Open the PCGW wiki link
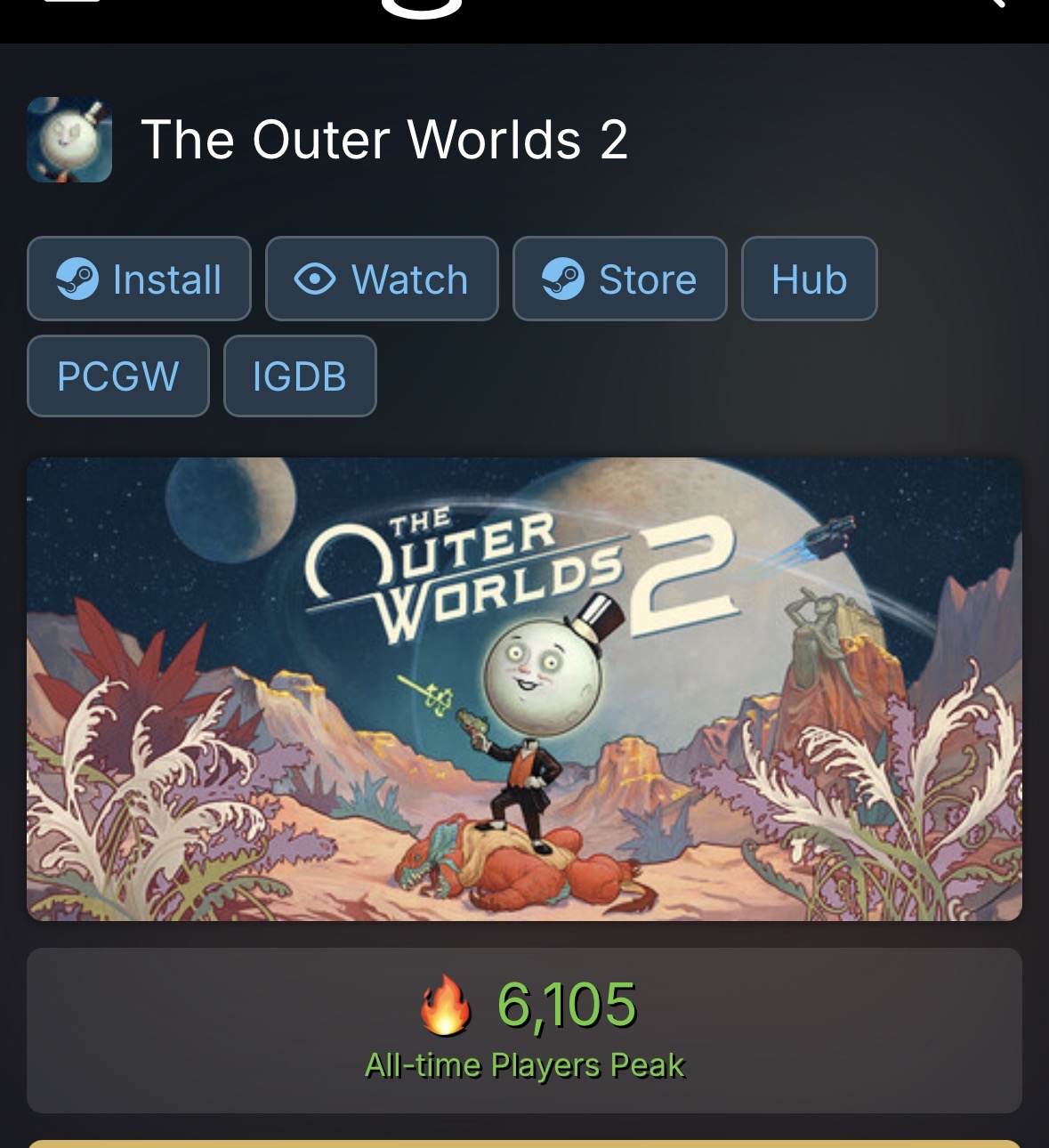1049x1148 pixels. (x=118, y=376)
